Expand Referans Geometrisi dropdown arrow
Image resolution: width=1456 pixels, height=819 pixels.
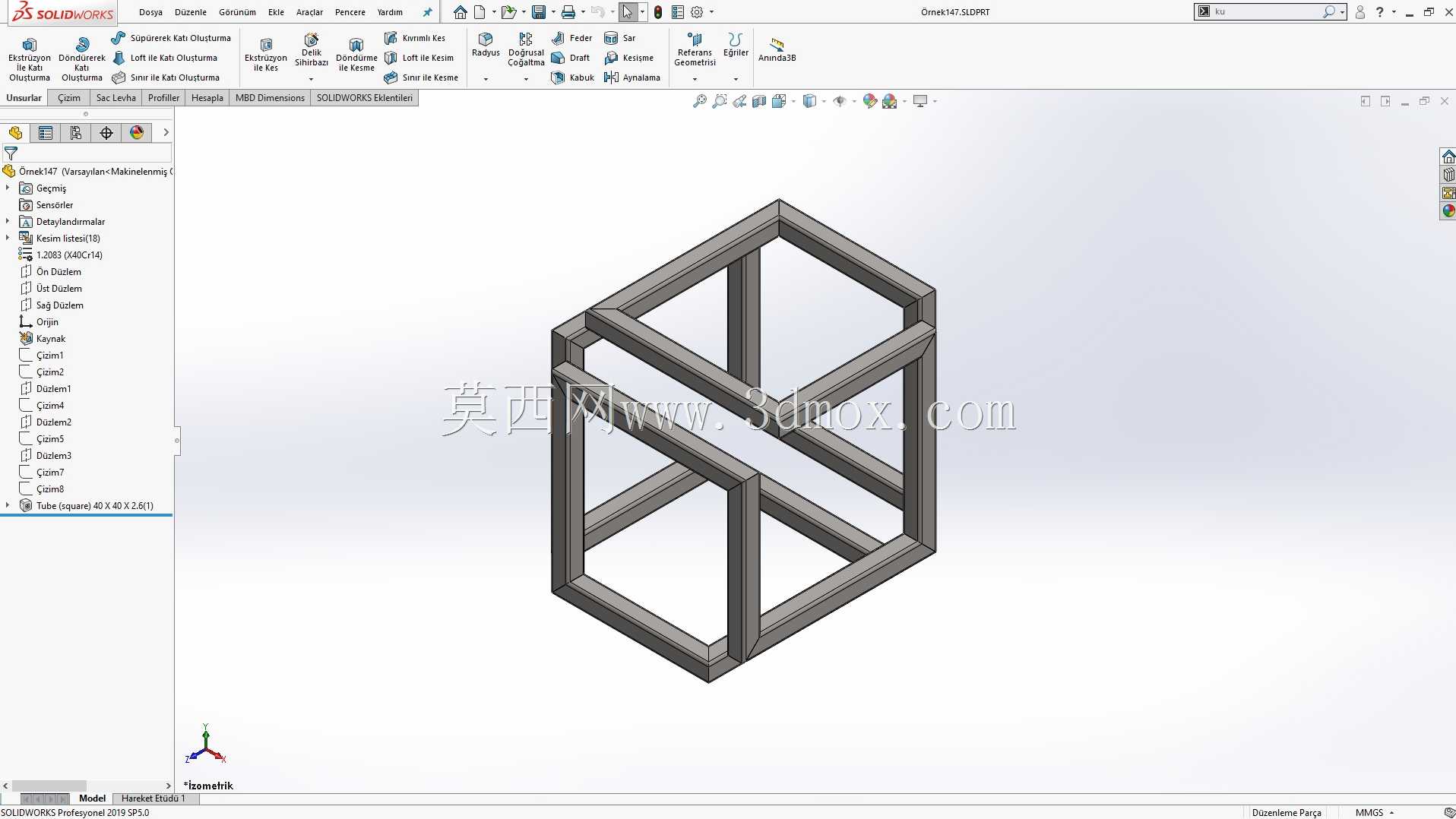point(695,79)
